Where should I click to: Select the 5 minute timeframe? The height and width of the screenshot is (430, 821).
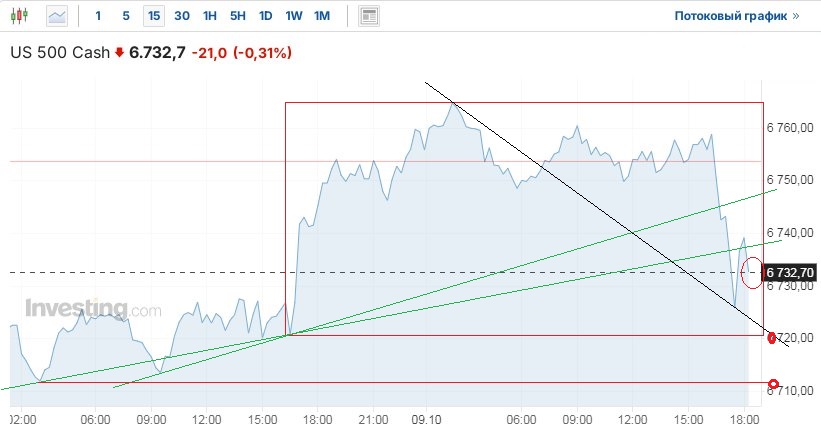click(x=125, y=16)
